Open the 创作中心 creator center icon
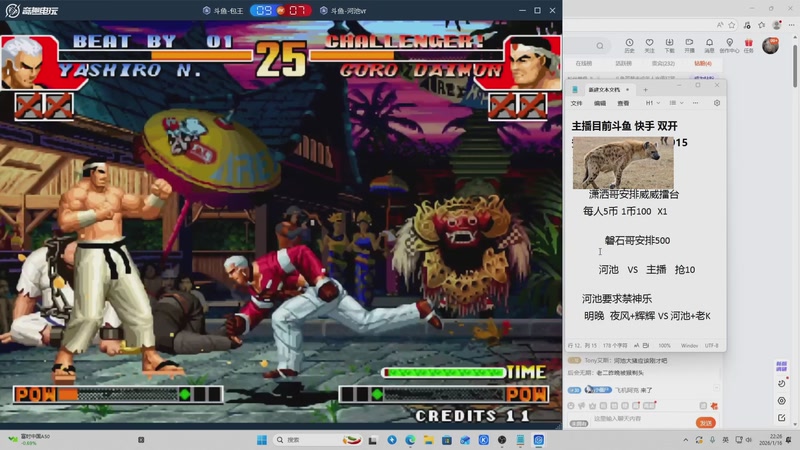800x450 pixels. click(730, 45)
